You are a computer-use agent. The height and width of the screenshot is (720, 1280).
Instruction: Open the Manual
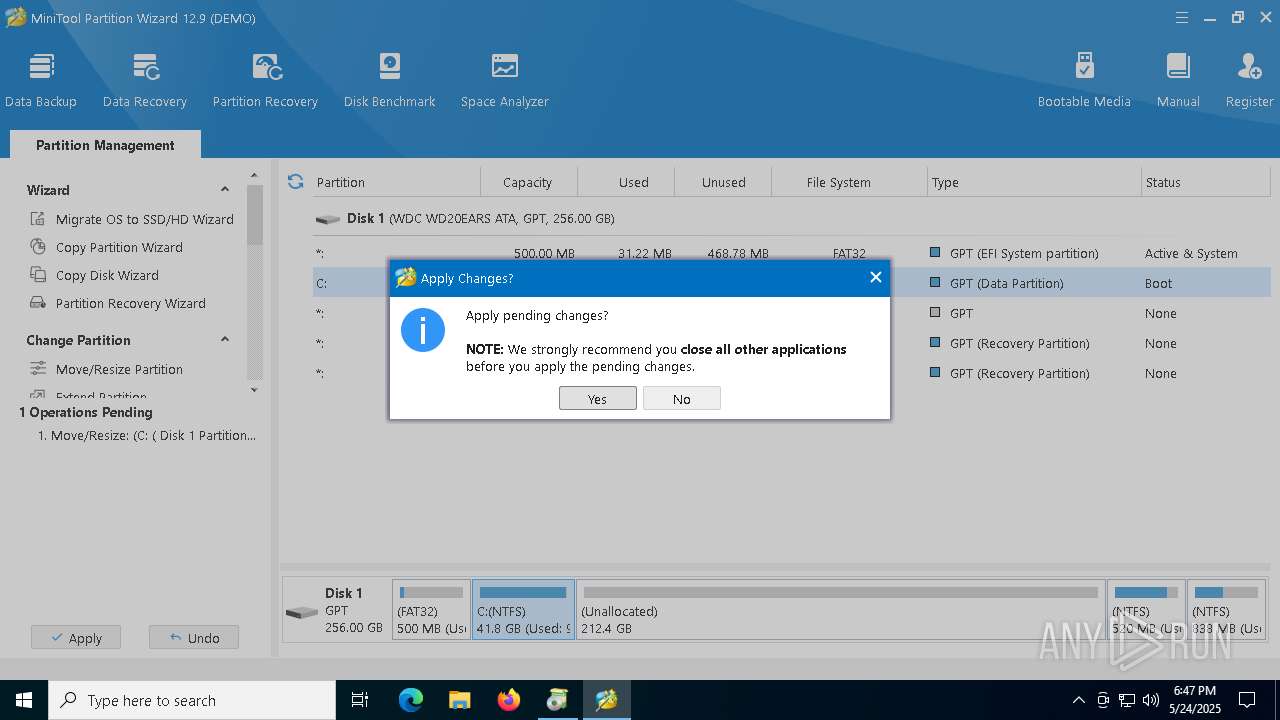(1178, 80)
